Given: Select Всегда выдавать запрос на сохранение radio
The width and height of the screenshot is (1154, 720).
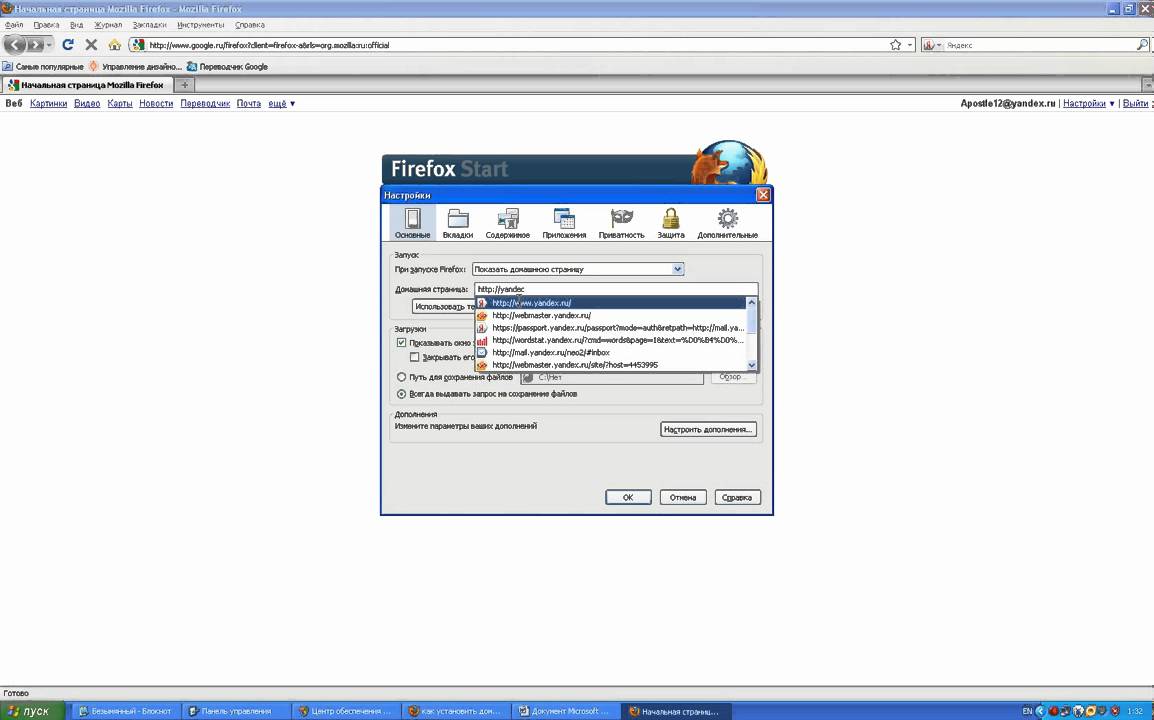Looking at the screenshot, I should pos(402,394).
